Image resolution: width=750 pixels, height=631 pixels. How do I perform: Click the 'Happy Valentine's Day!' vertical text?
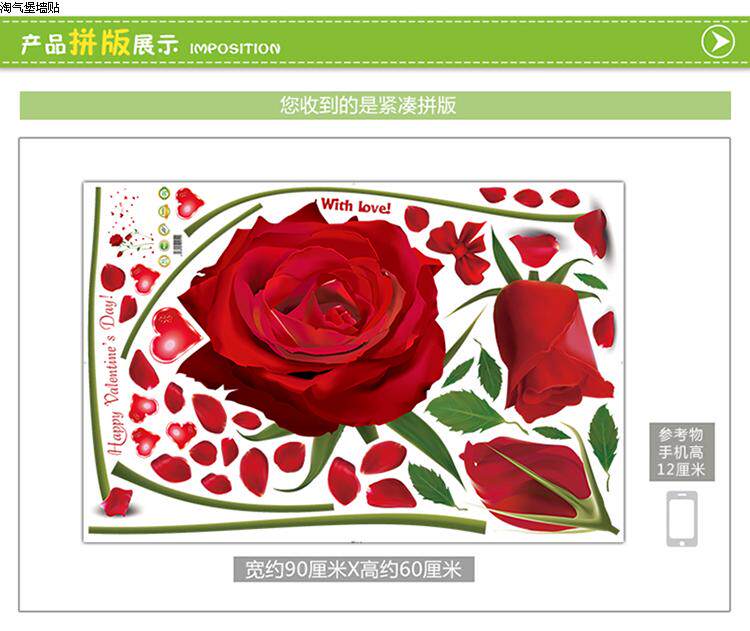point(111,374)
